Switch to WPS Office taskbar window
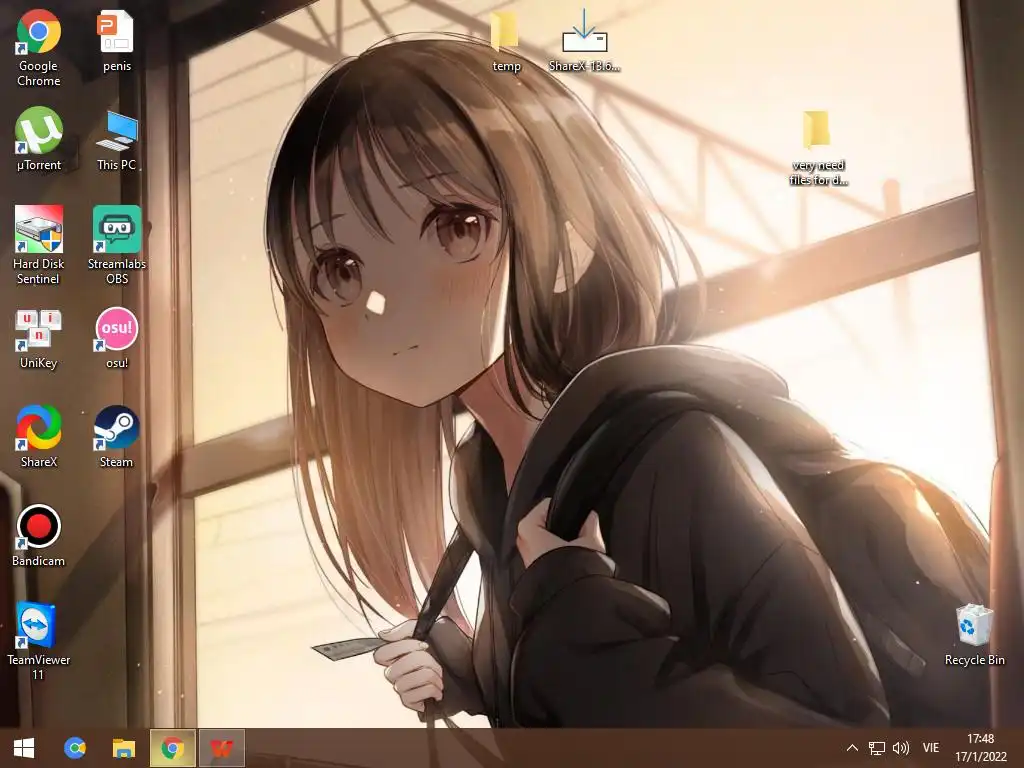The image size is (1024, 768). 222,748
